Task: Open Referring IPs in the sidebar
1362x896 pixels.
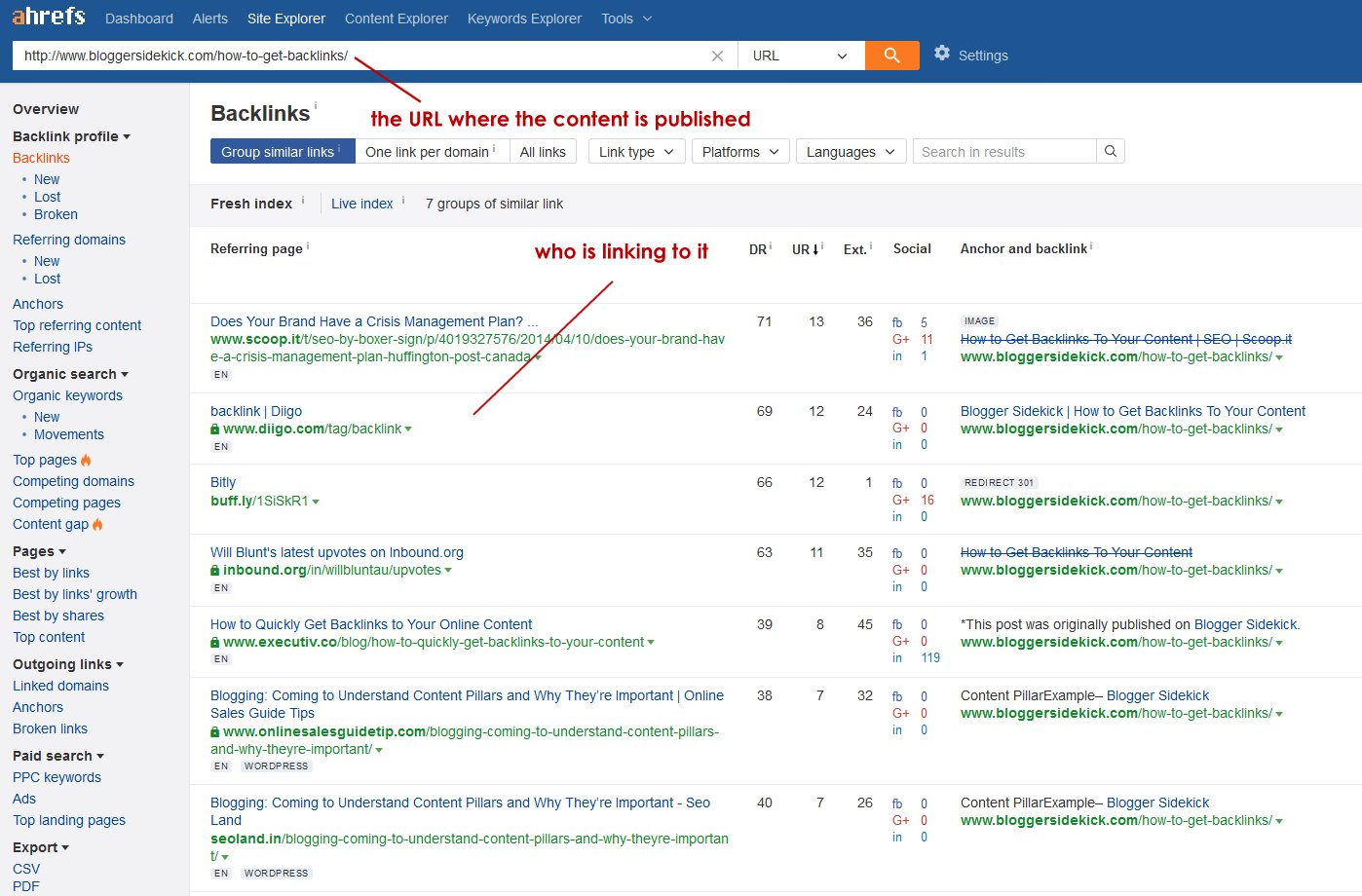Action: point(53,347)
